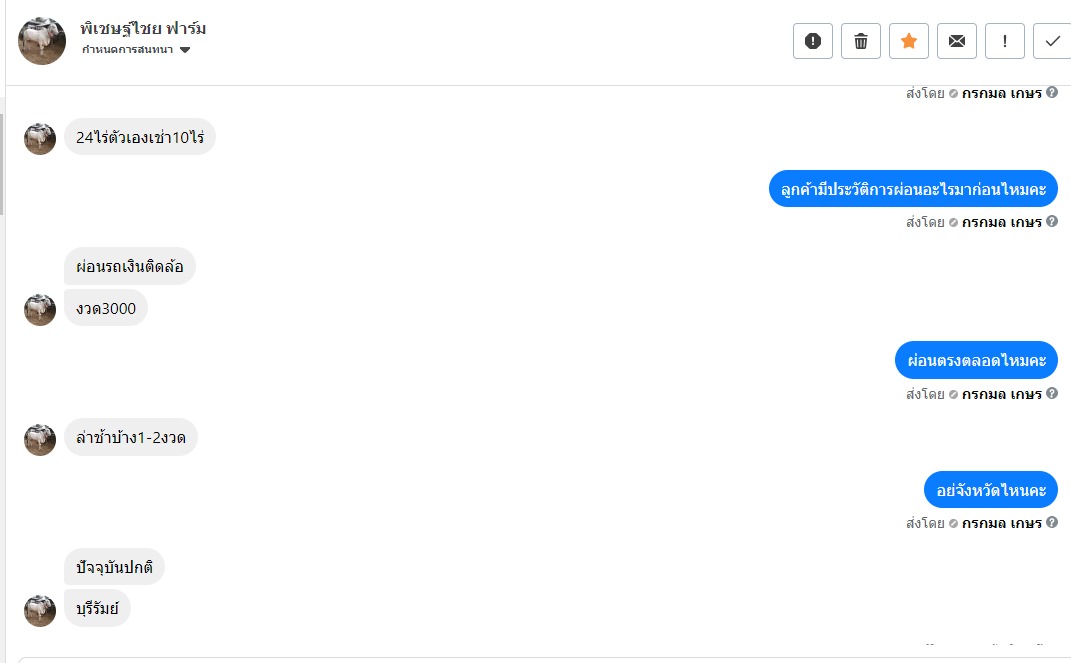The height and width of the screenshot is (663, 1071).
Task: Click the plain exclamation mark button
Action: click(x=1005, y=41)
